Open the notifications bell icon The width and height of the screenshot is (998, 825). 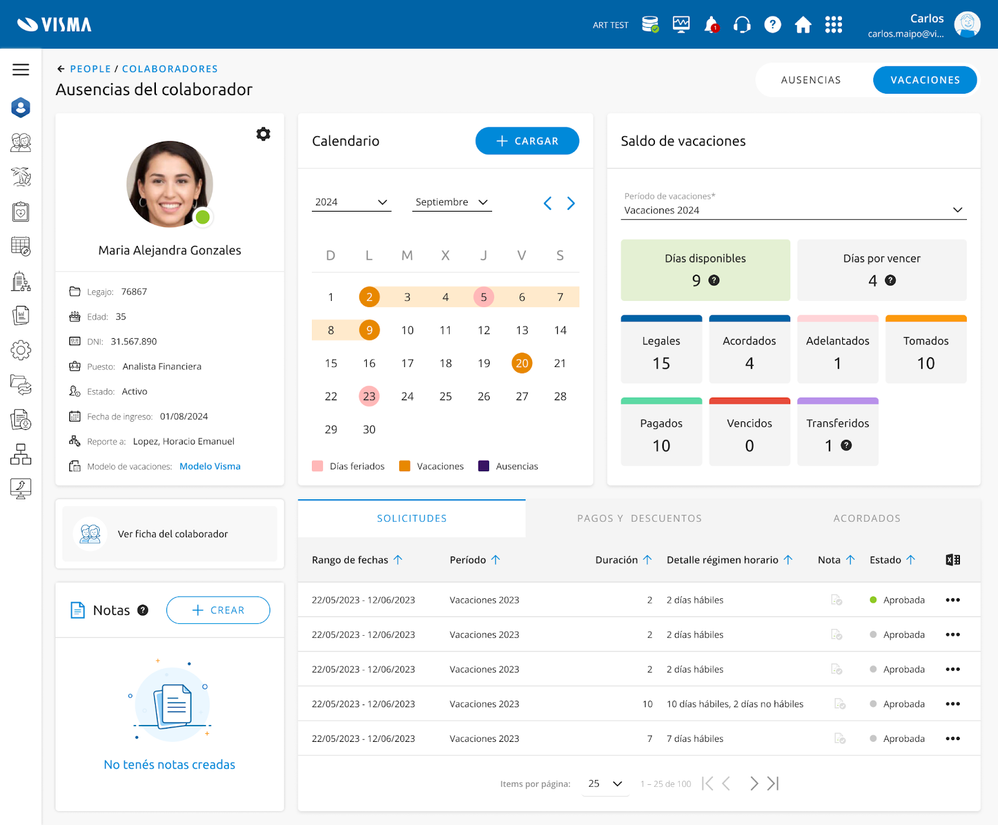[x=711, y=25]
